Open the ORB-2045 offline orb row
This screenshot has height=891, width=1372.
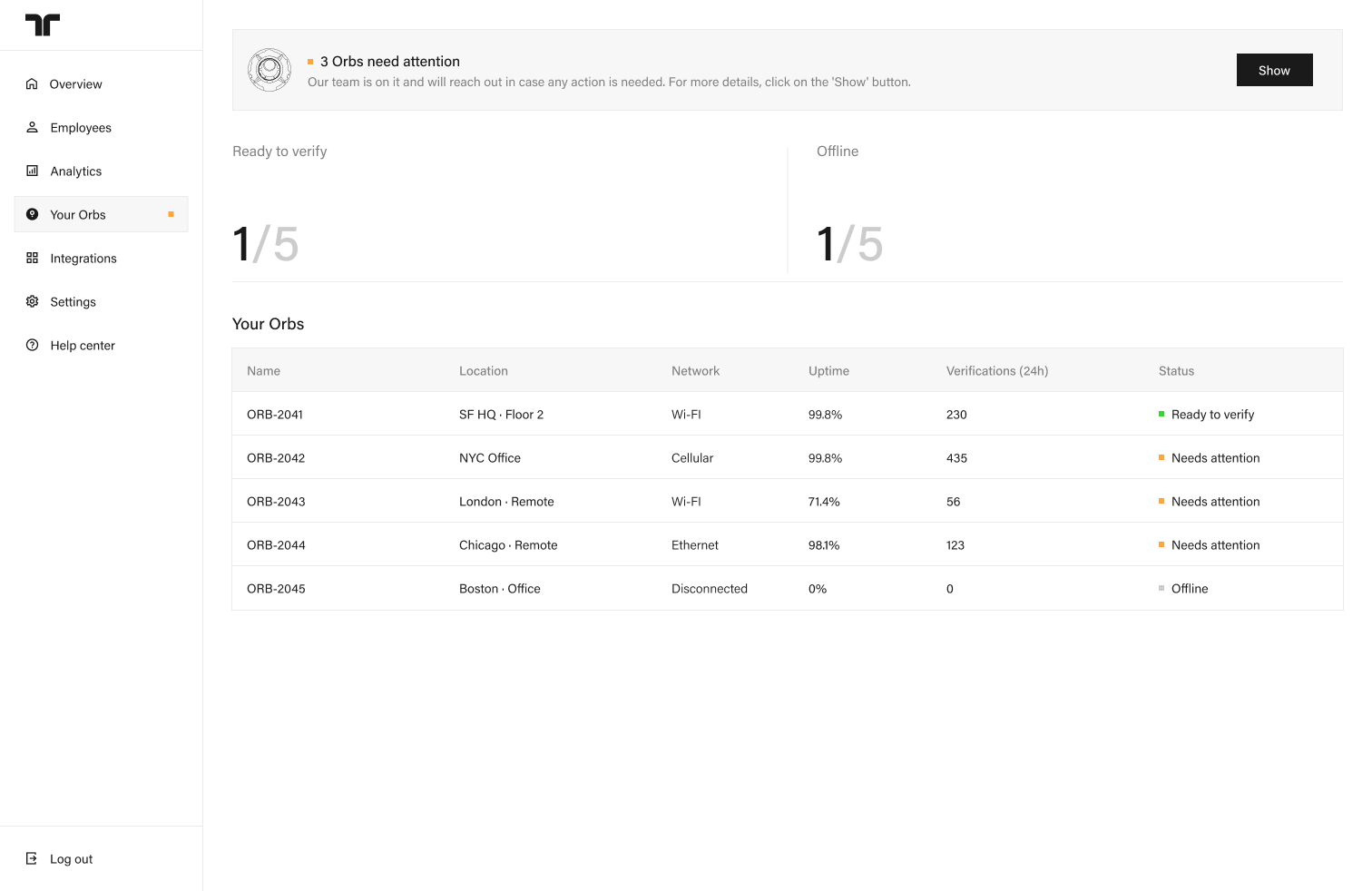pos(788,588)
